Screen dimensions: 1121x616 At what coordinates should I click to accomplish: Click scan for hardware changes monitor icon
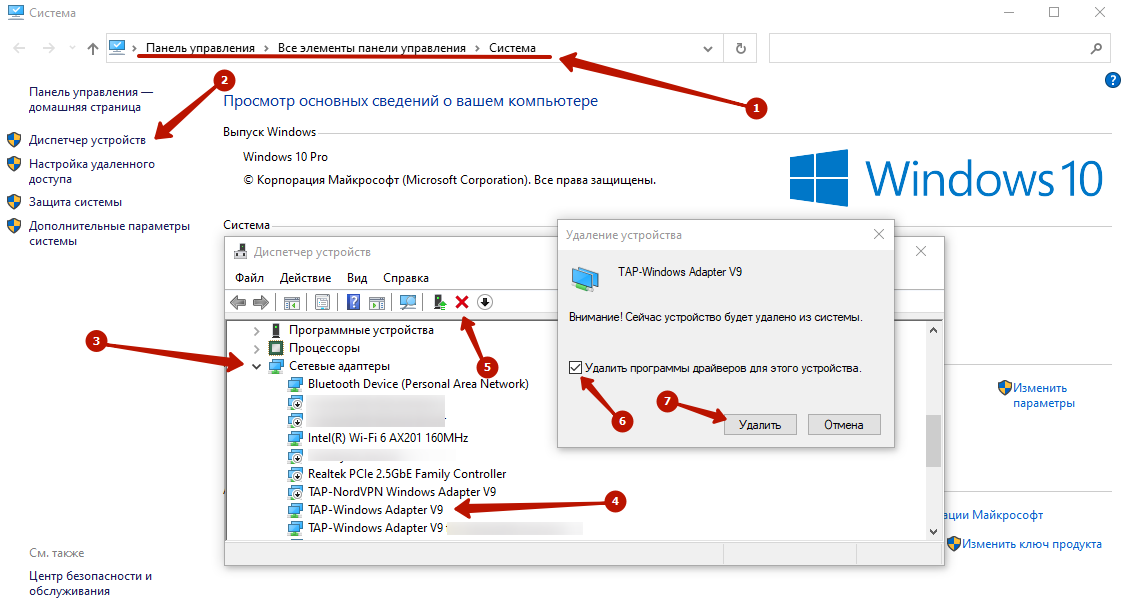[408, 302]
